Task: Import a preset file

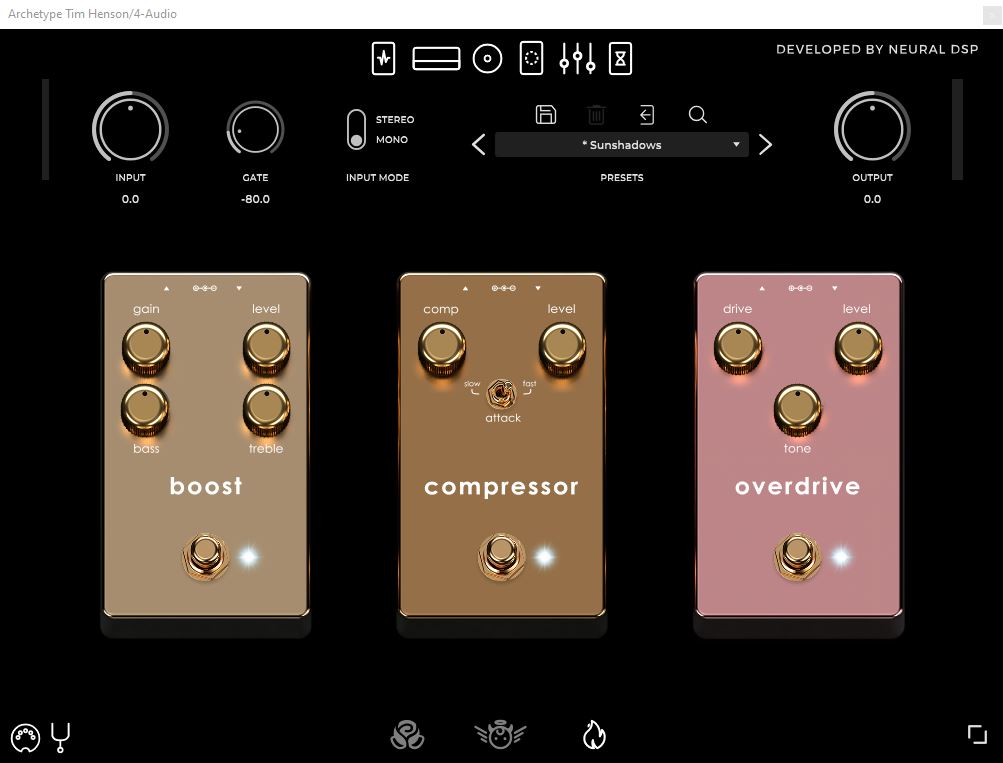Action: coord(647,114)
